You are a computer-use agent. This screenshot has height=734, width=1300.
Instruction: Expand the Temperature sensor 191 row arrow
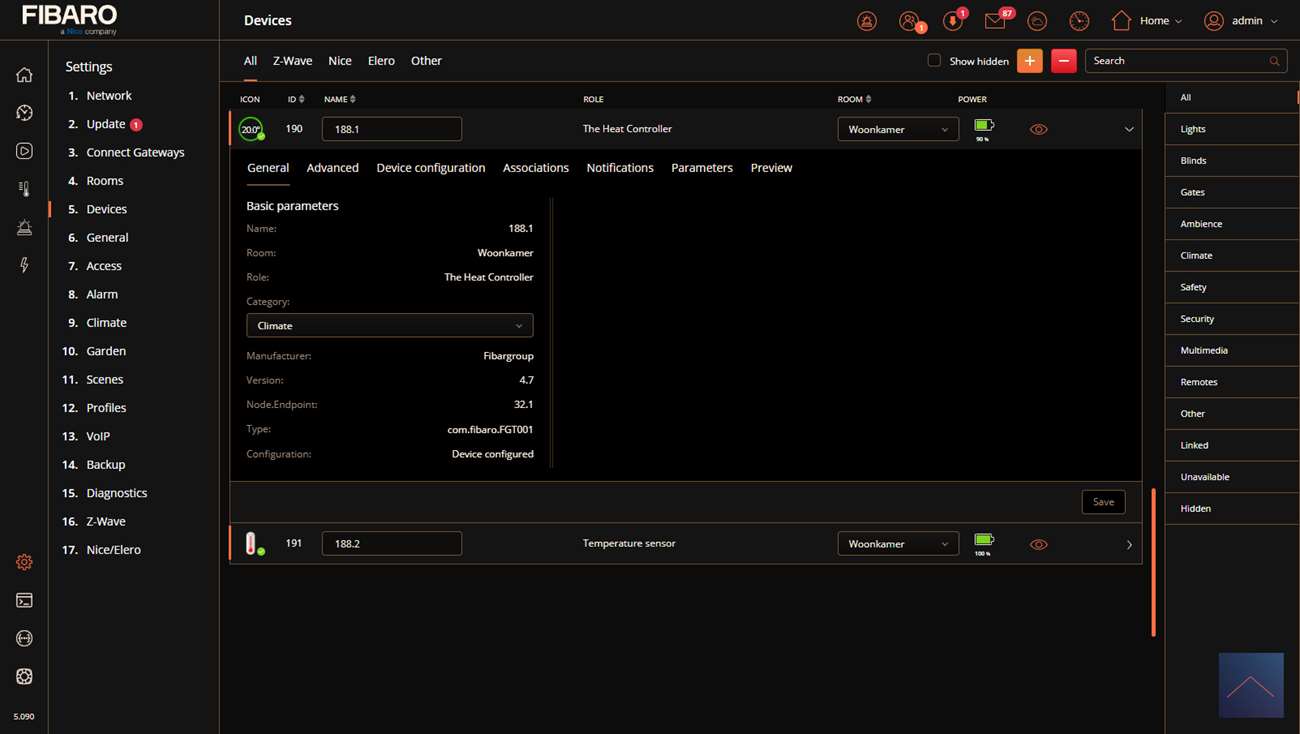(x=1129, y=545)
